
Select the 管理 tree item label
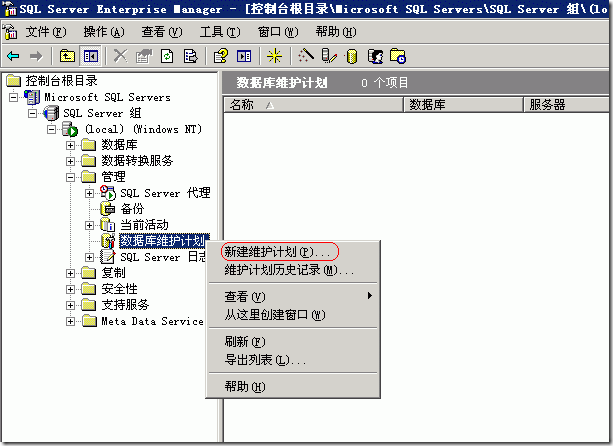click(113, 177)
